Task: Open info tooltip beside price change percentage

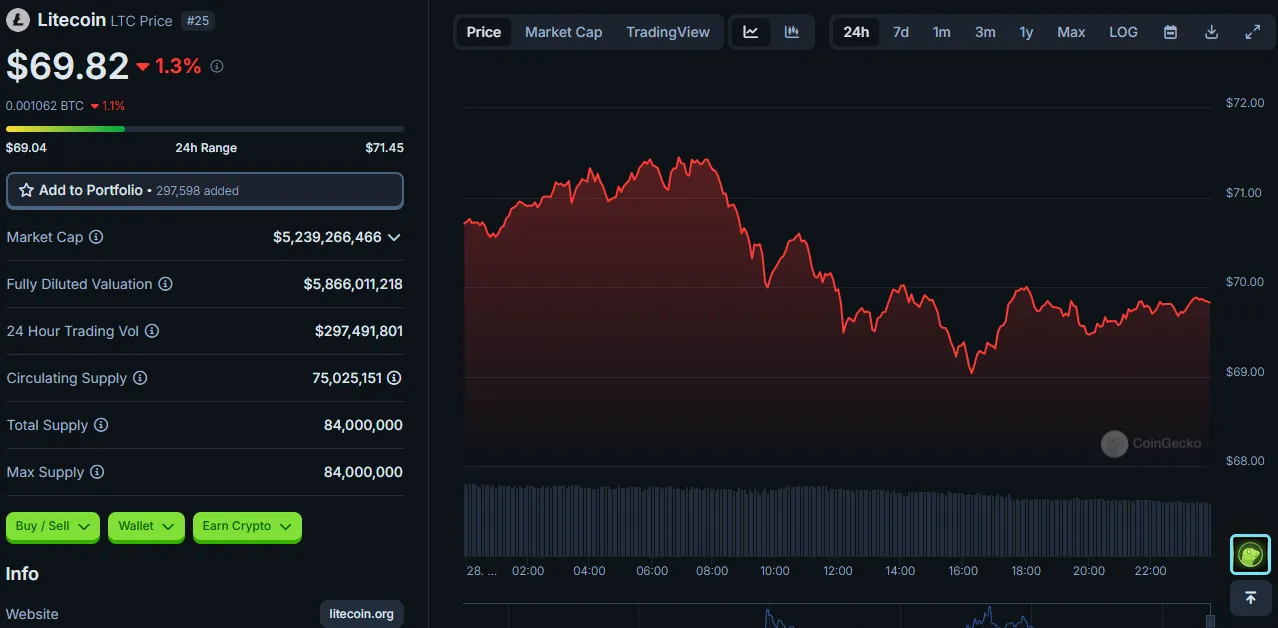Action: coord(217,66)
